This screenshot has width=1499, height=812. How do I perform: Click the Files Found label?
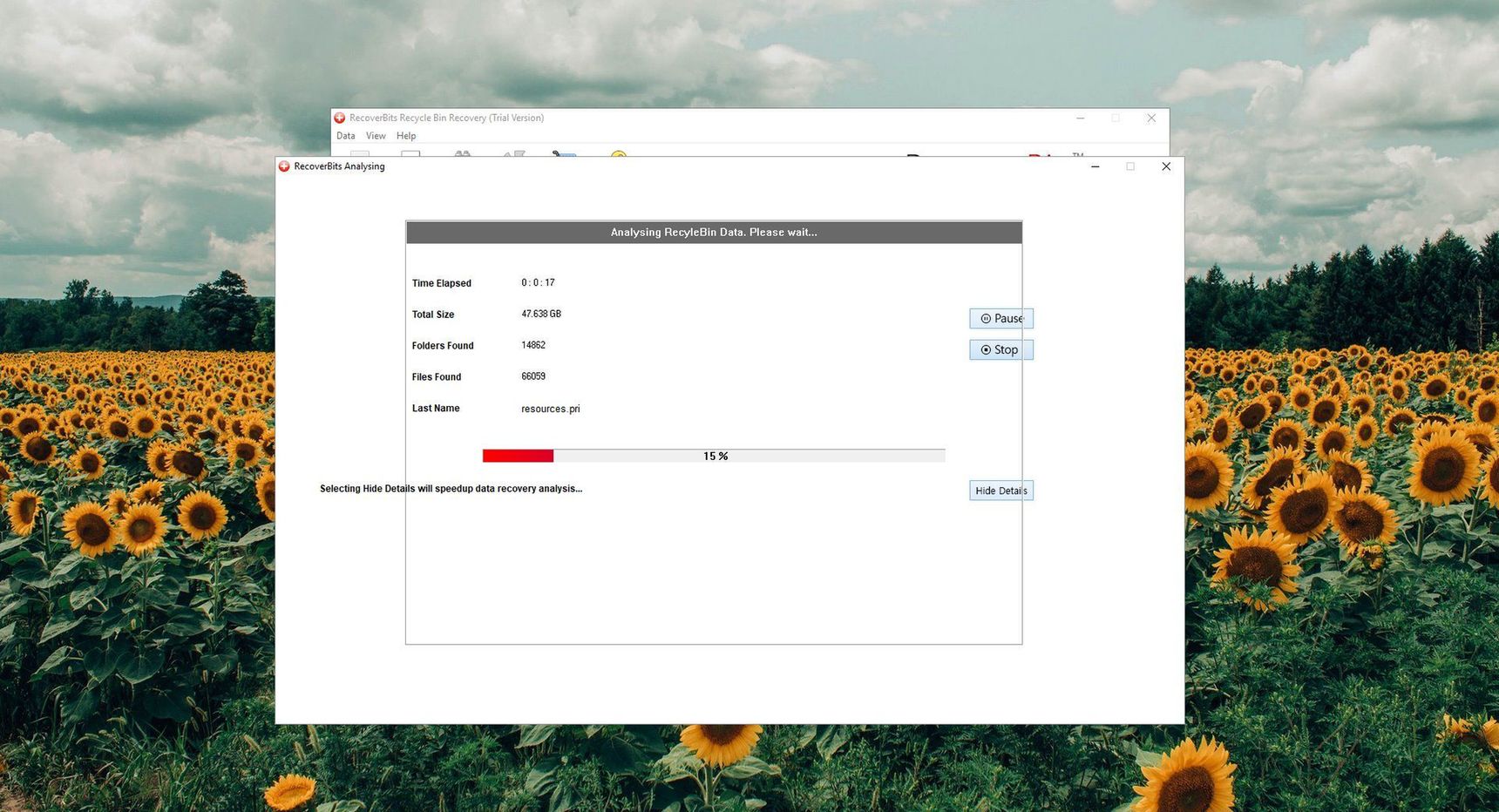pos(437,377)
